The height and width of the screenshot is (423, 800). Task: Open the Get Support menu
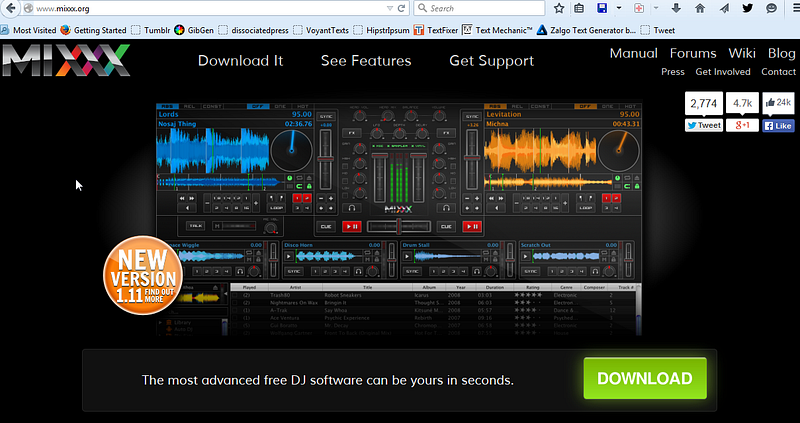[491, 61]
